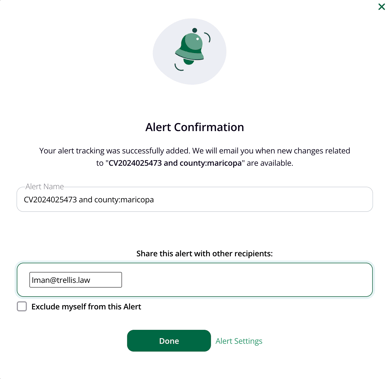
Task: Click the gray circle behind the bell
Action: (189, 51)
